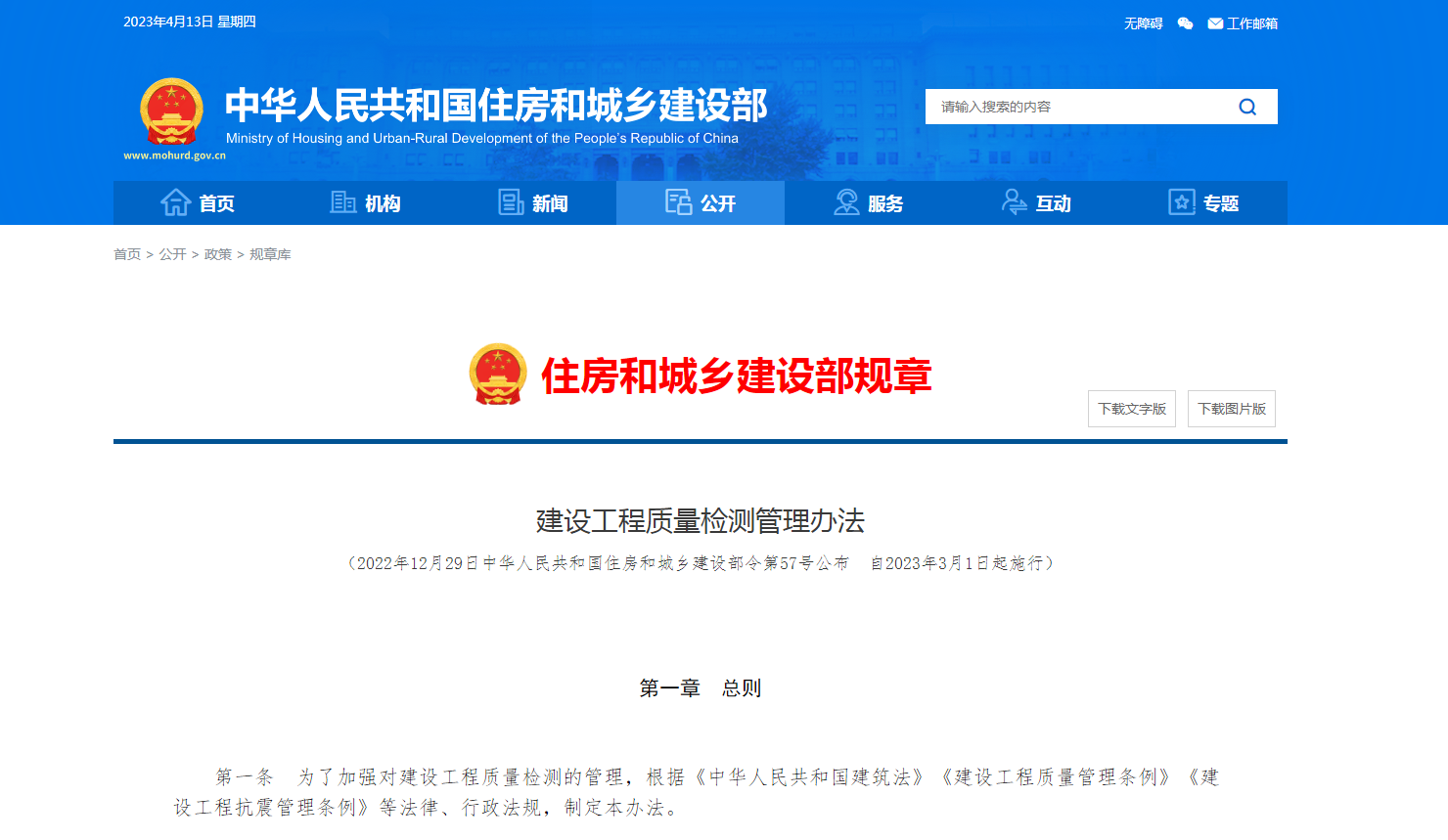Open the 专题 navigation menu item
1448x840 pixels.
point(1203,202)
